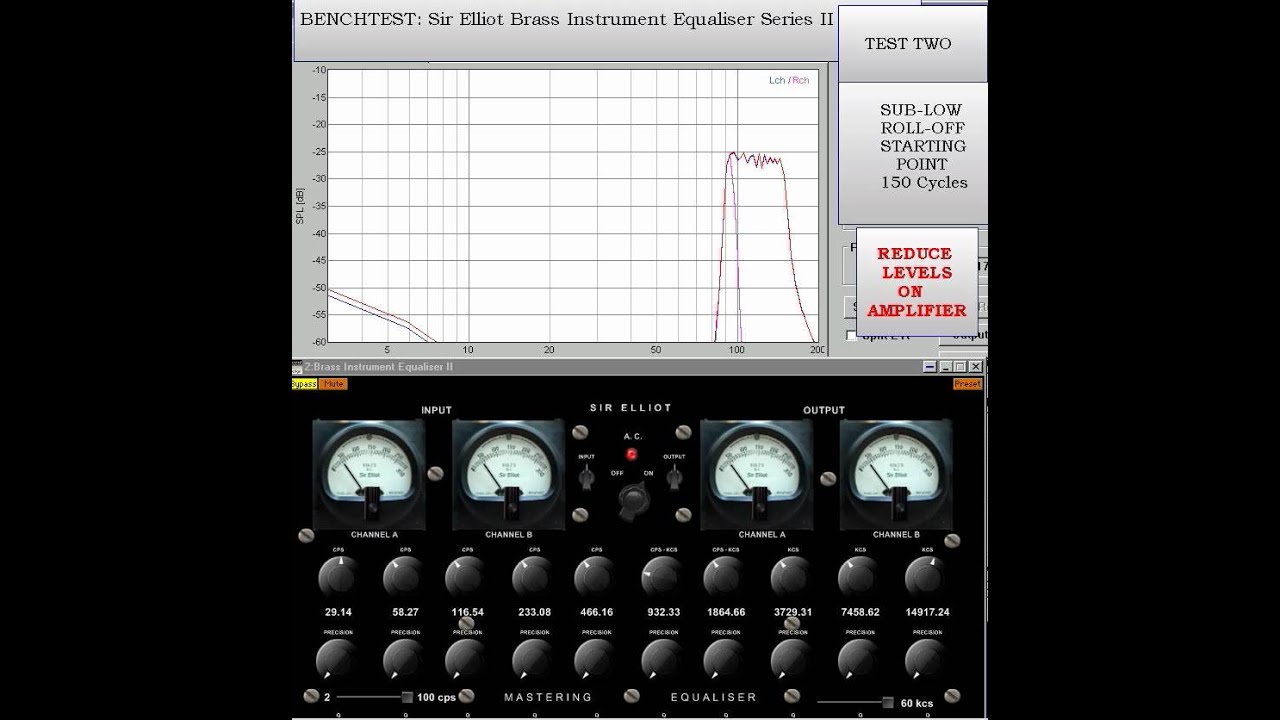Click the Output Channel A VU meter
Viewport: 1280px width, 720px height.
tap(757, 474)
